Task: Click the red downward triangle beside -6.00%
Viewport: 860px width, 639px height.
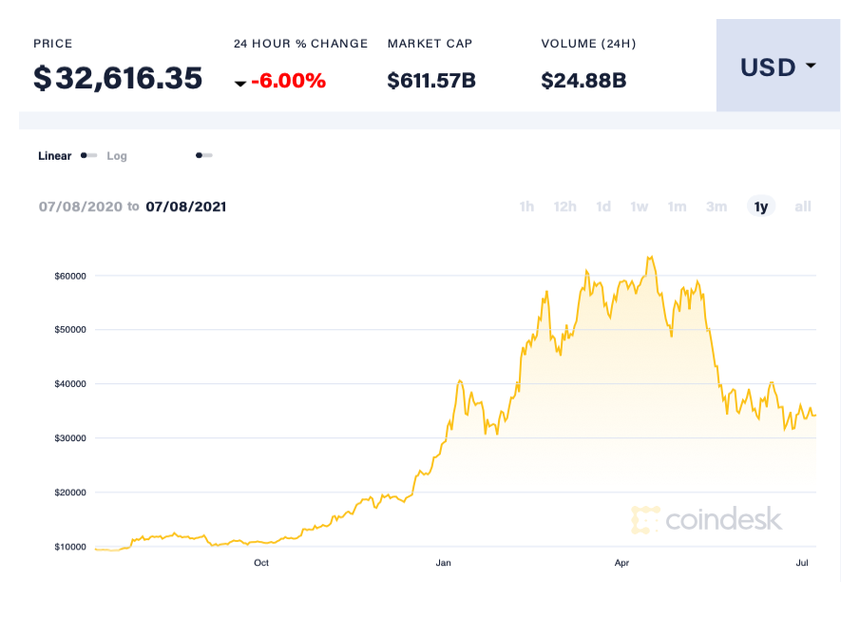Action: 241,82
